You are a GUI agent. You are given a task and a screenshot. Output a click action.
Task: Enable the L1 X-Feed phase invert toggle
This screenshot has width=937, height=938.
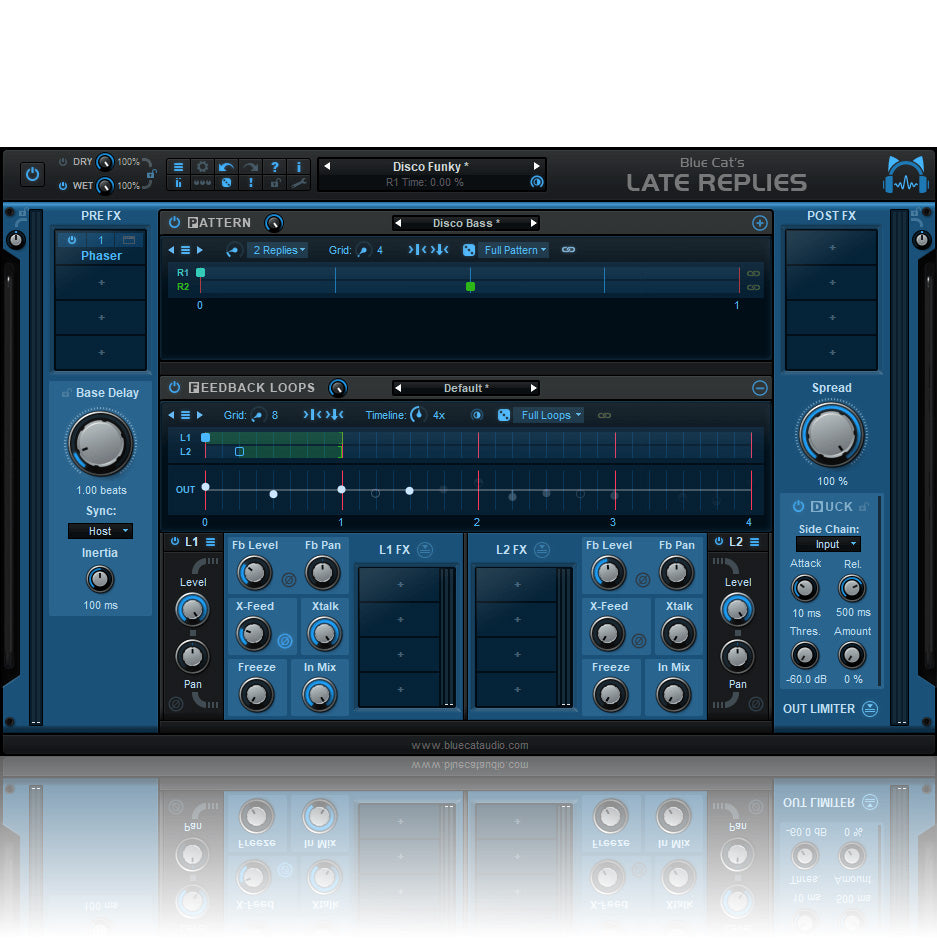coord(285,639)
